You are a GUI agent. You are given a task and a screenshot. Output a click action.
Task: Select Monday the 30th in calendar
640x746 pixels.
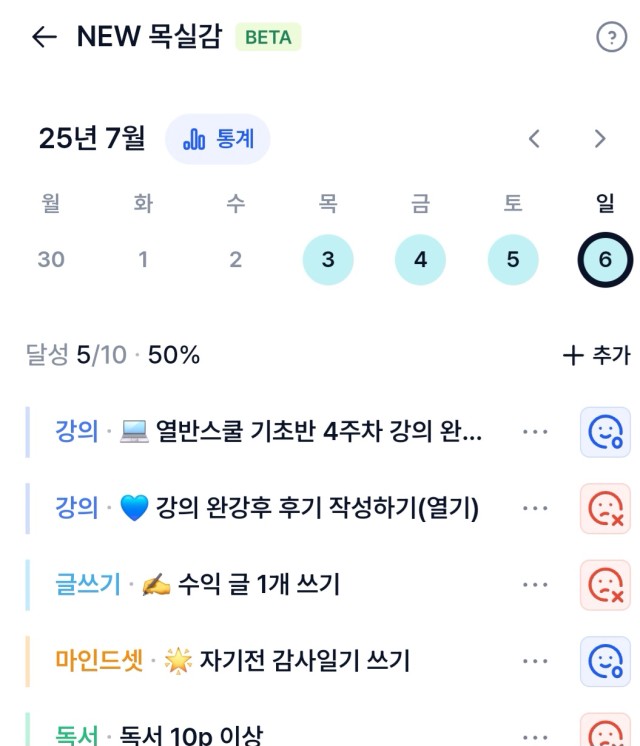click(x=51, y=260)
